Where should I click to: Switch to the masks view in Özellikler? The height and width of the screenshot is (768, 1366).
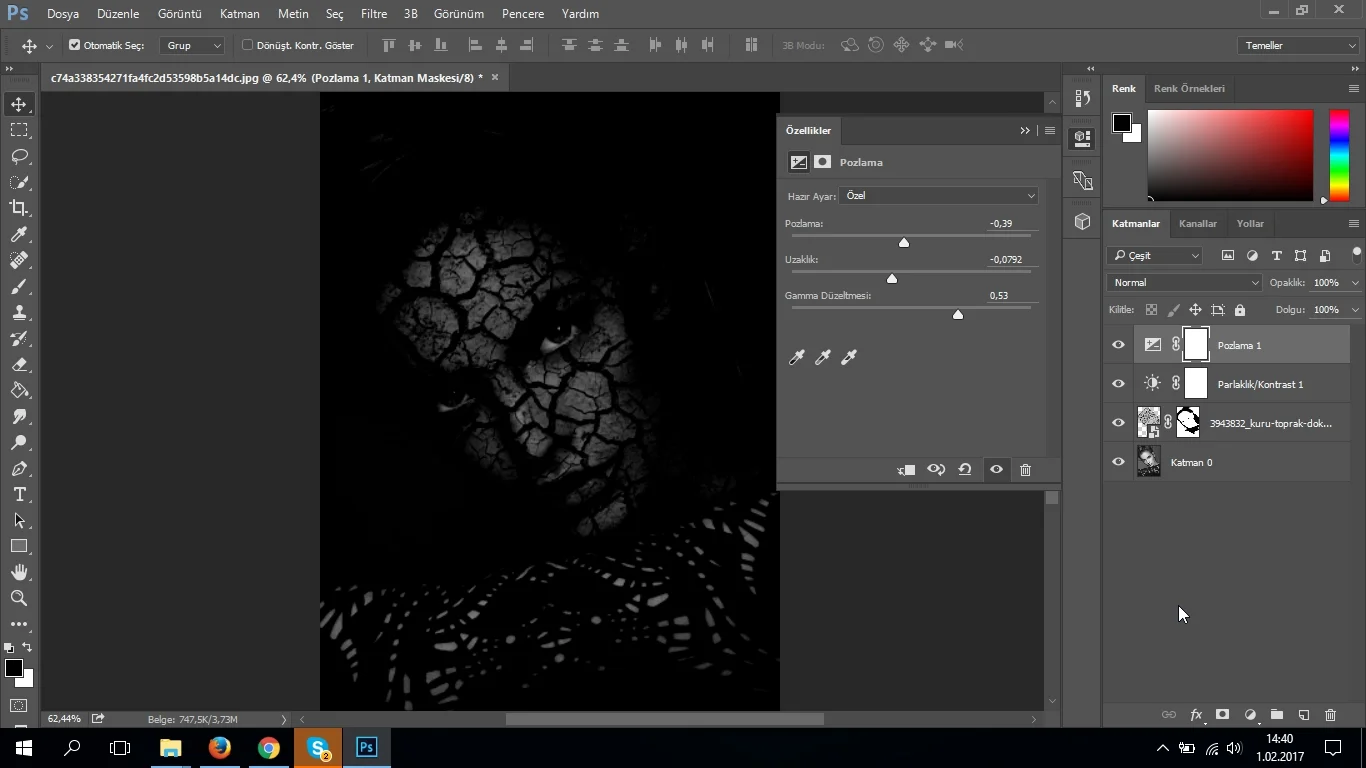point(822,162)
